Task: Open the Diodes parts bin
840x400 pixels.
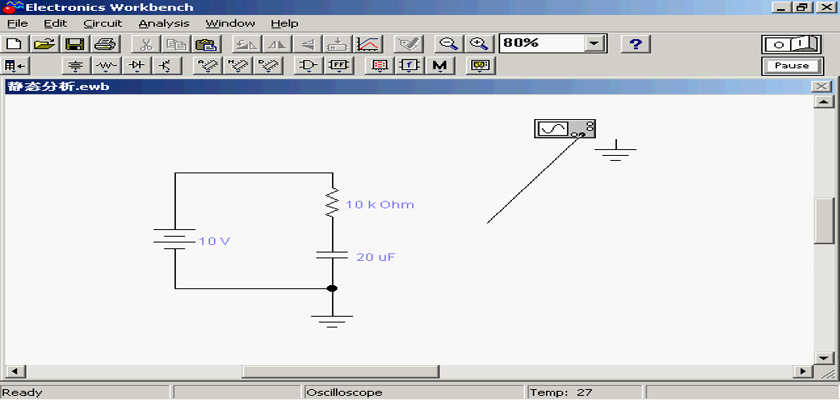Action: (137, 66)
